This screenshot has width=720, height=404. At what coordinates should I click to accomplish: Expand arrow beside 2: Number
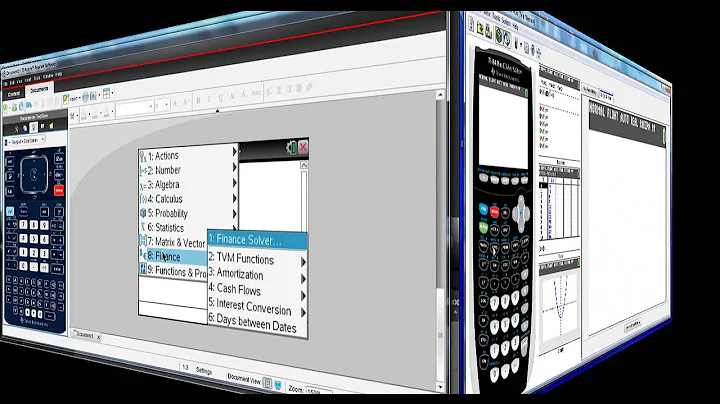(x=235, y=167)
